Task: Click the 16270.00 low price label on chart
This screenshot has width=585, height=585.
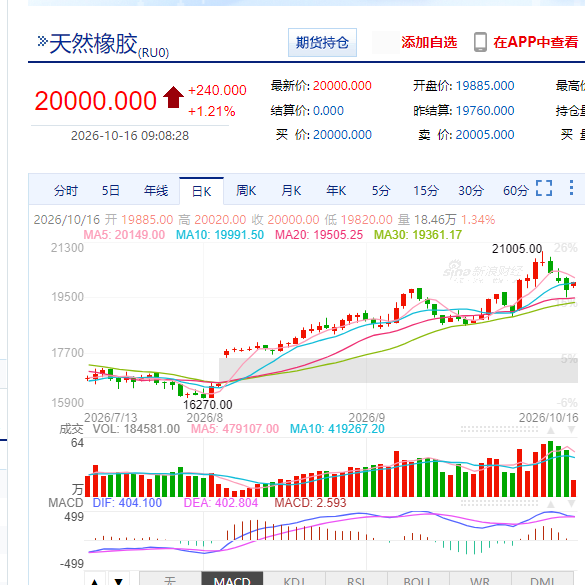Action: coord(208,404)
